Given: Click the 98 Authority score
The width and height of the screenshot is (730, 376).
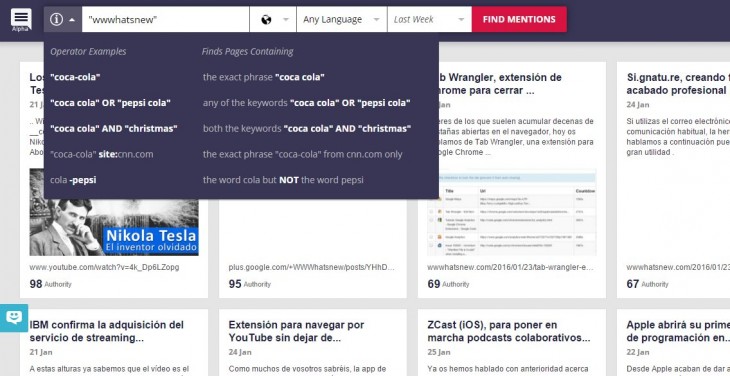Looking at the screenshot, I should (x=50, y=284).
